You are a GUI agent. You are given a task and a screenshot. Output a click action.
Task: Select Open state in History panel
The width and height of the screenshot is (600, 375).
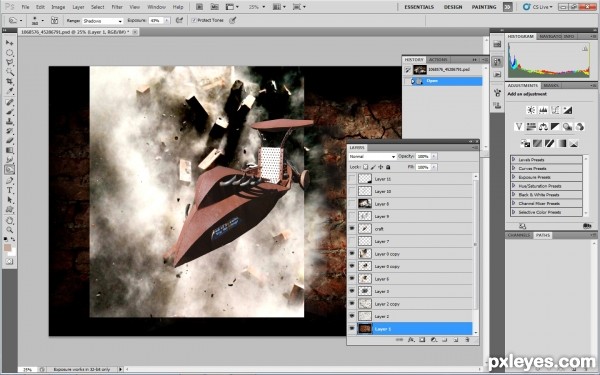[442, 81]
